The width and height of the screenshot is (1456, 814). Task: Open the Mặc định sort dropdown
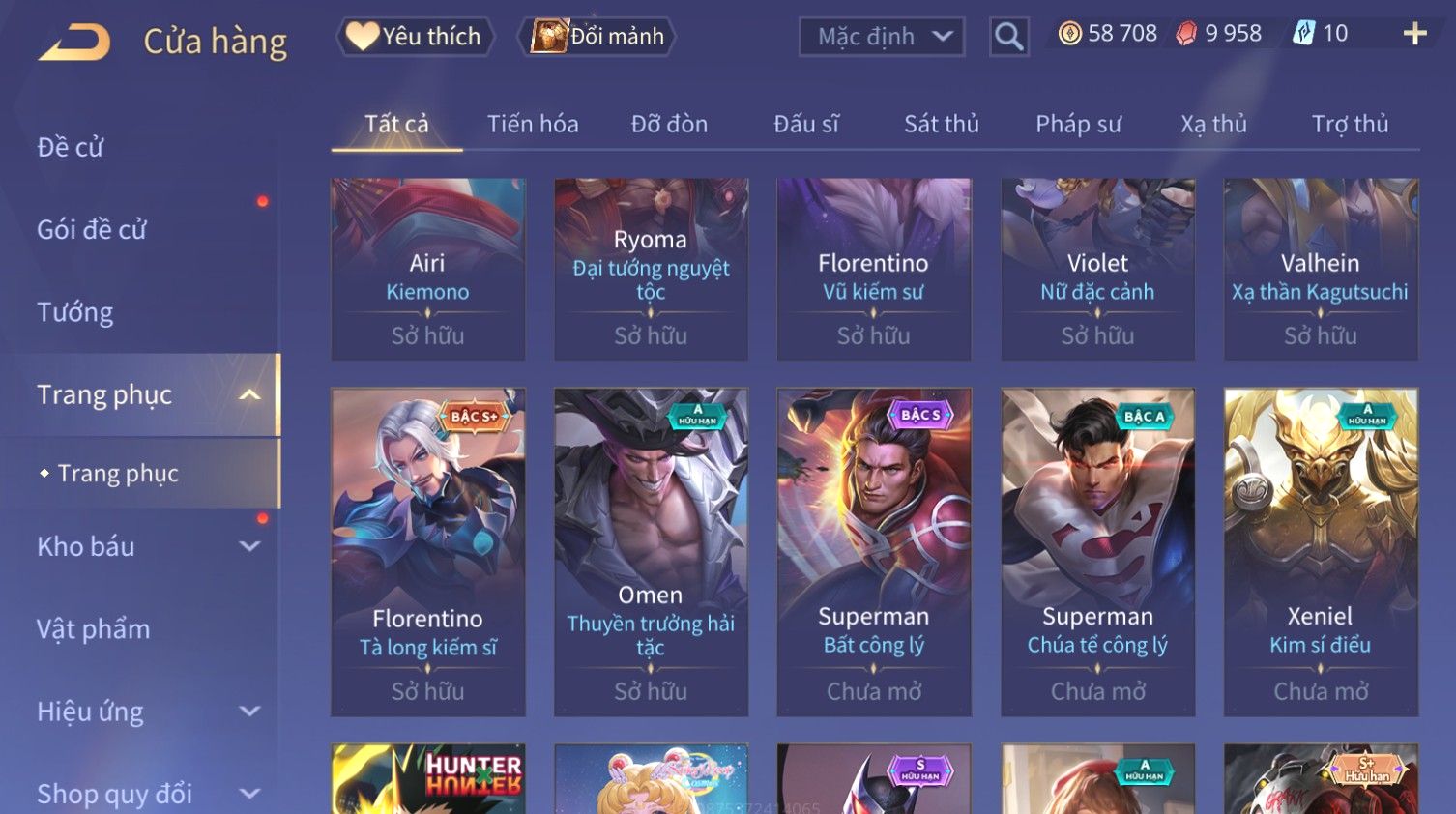882,37
